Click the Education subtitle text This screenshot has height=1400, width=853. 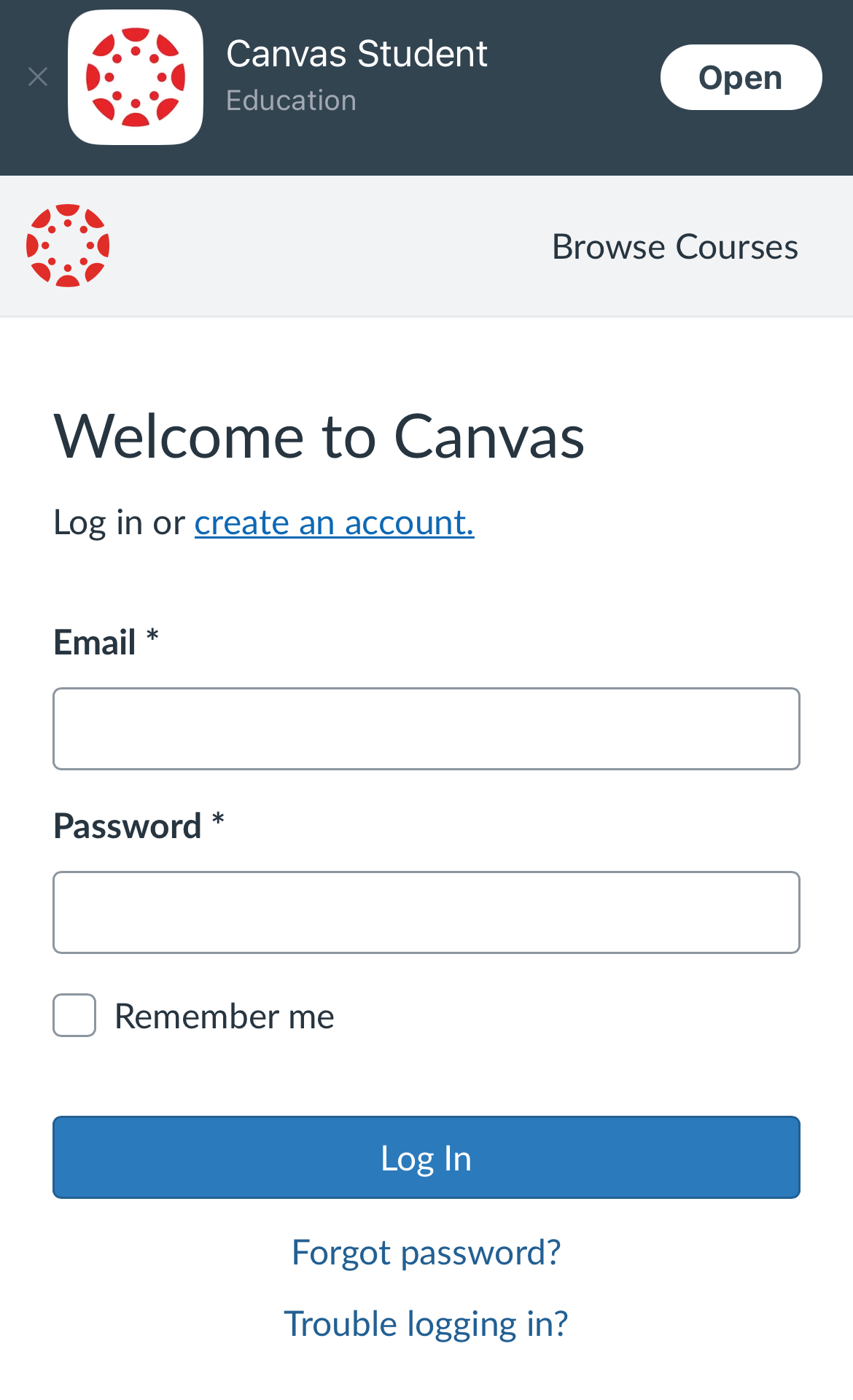[x=291, y=101]
